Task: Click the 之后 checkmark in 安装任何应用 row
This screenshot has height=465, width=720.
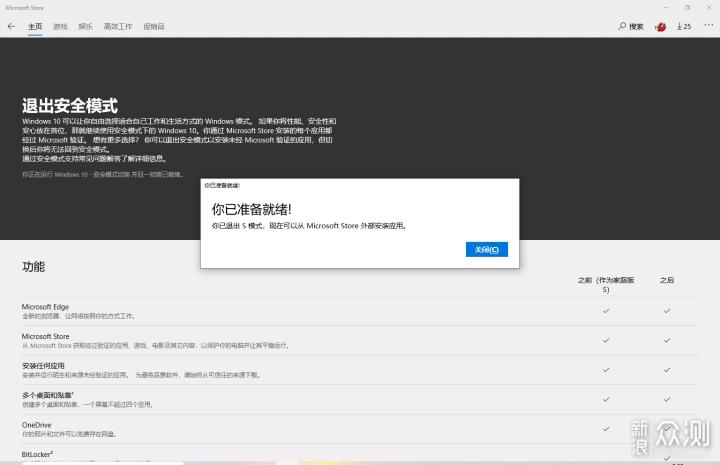Action: [x=667, y=370]
